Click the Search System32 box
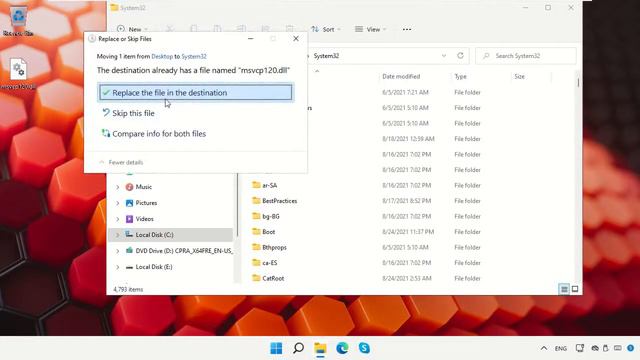This screenshot has width=640, height=360. click(x=526, y=56)
